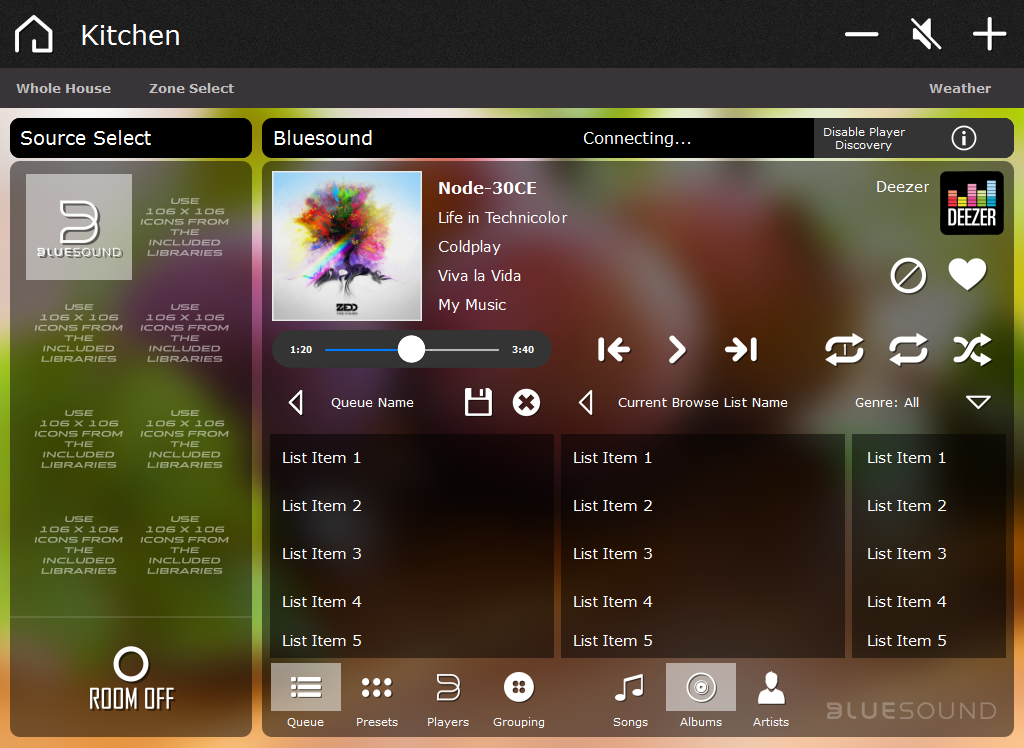Select List Item 2 in the browse list

coord(703,506)
